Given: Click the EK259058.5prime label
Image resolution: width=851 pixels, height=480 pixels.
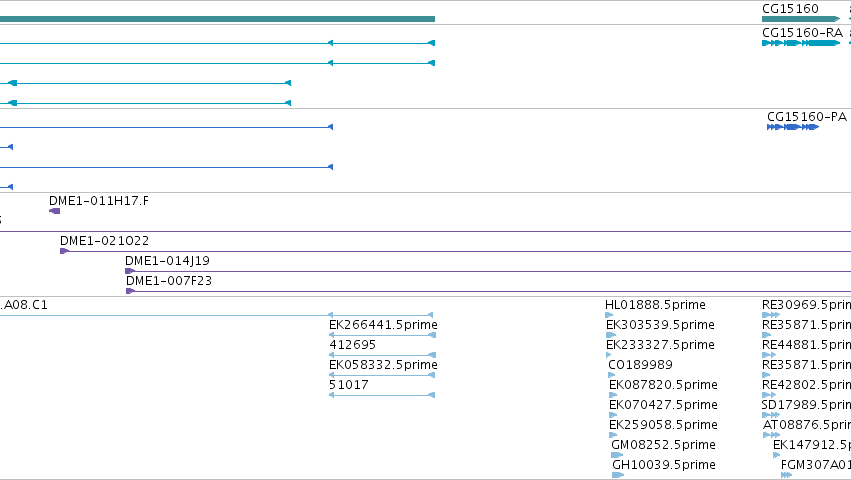Looking at the screenshot, I should 663,425.
